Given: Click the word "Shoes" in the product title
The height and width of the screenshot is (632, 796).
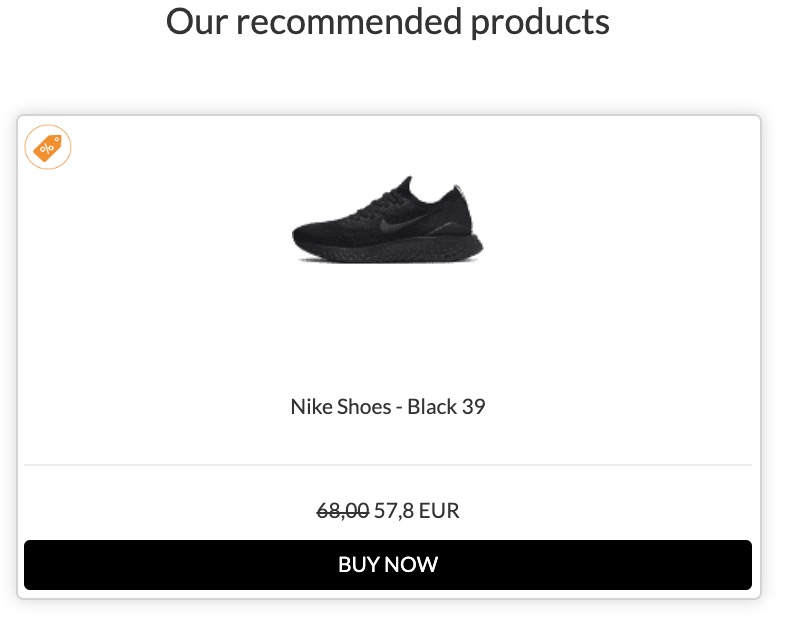Looking at the screenshot, I should 362,407.
